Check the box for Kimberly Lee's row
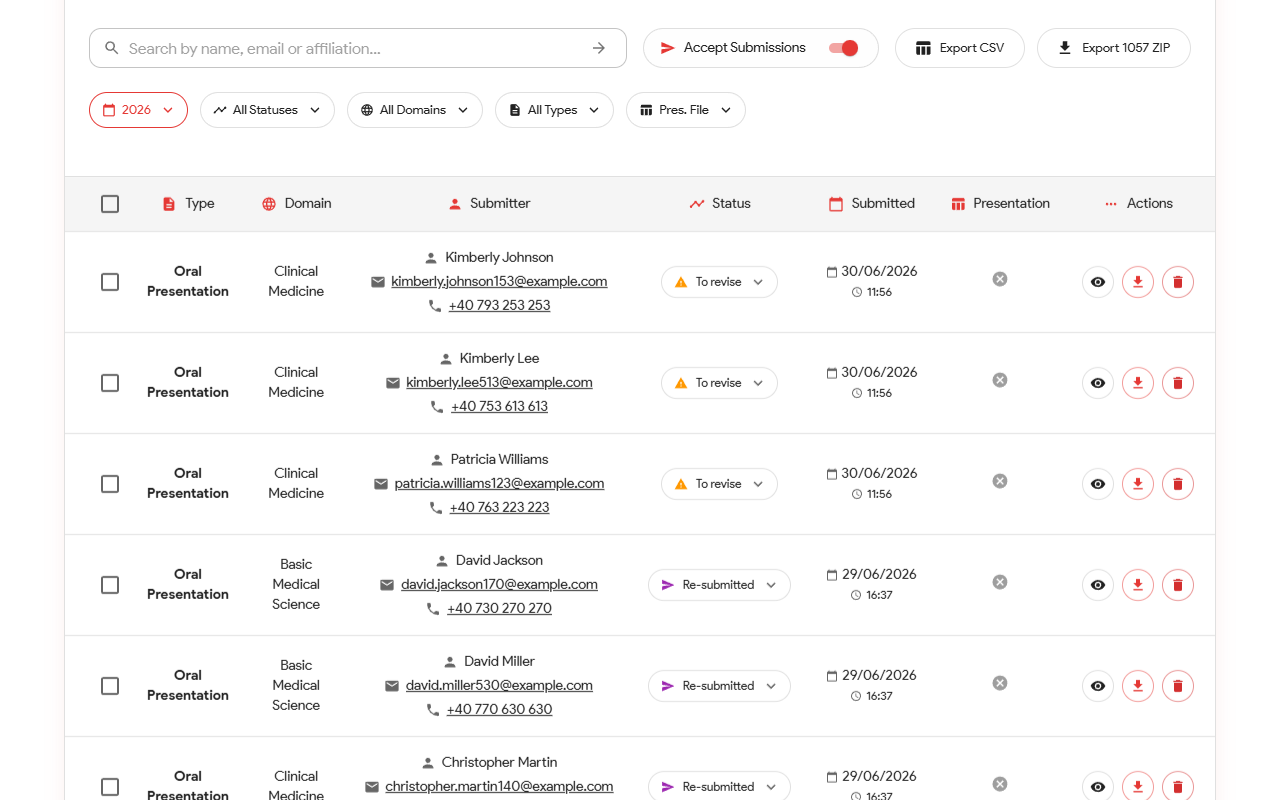1280x800 pixels. tap(110, 383)
